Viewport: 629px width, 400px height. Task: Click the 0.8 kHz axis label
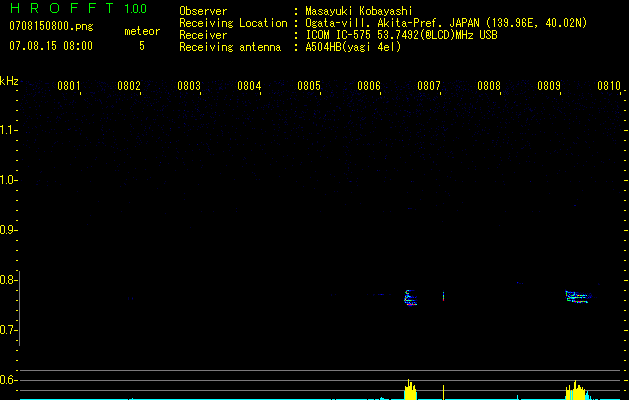[9, 280]
